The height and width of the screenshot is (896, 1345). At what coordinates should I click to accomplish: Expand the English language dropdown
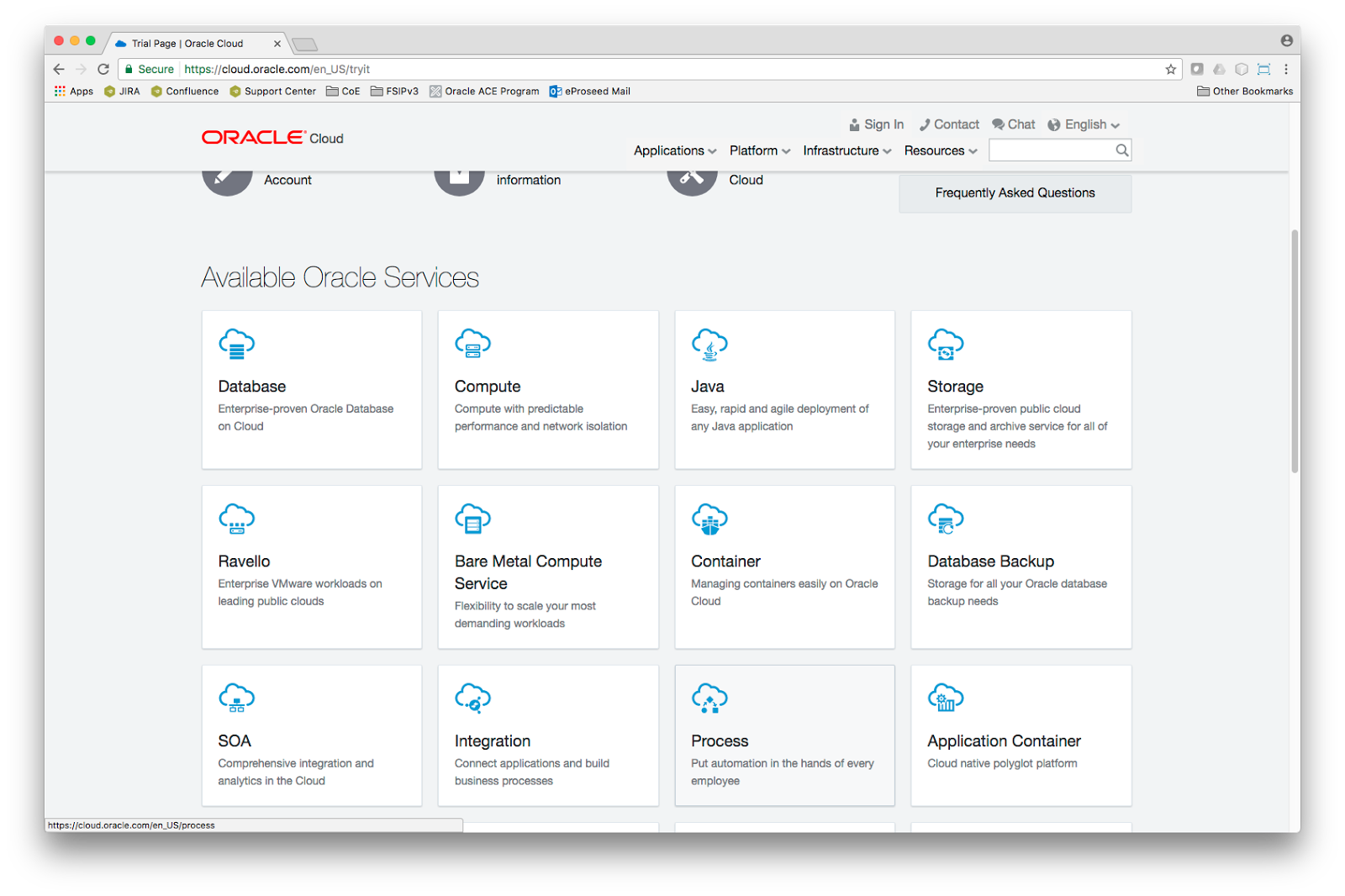click(1083, 124)
